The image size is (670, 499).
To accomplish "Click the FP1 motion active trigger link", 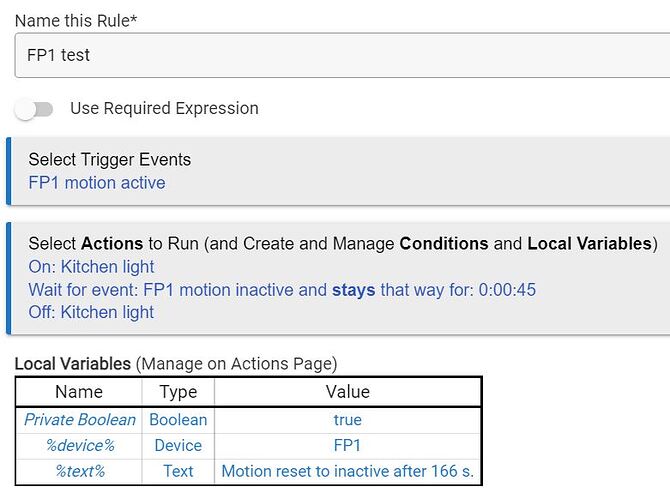I will [x=97, y=183].
